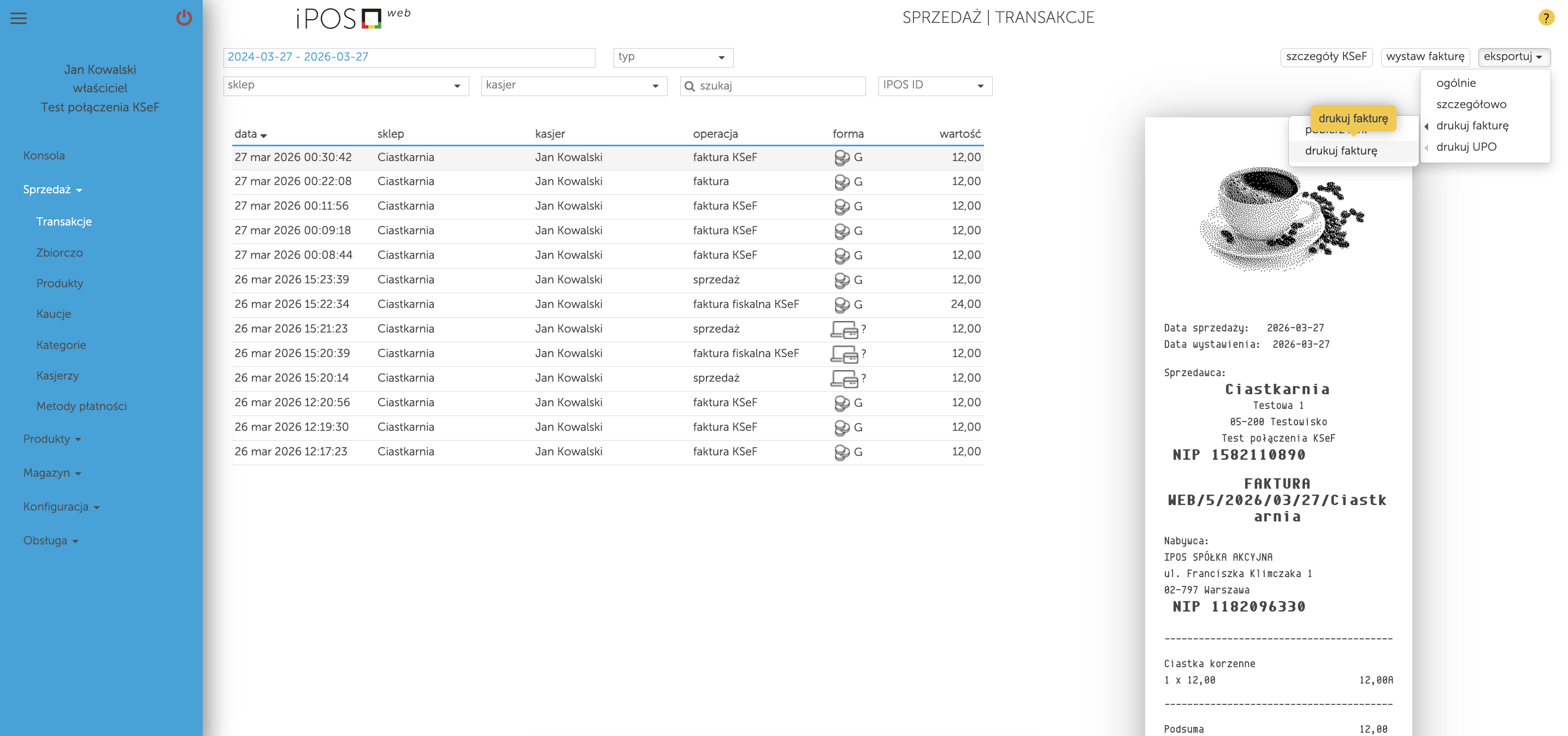Image resolution: width=1568 pixels, height=736 pixels.
Task: Choose szczegółowo in eksportuj menu
Action: (x=1471, y=104)
